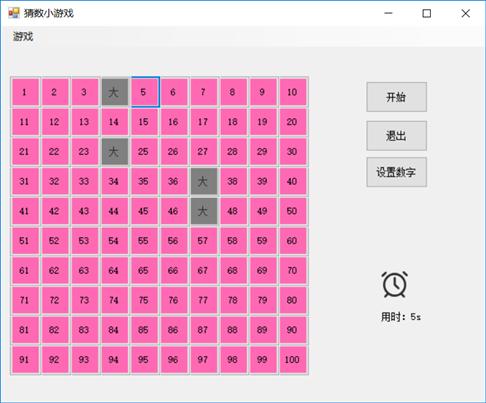The height and width of the screenshot is (403, 486).
Task: Open the 游戏 menu
Action: (x=23, y=36)
